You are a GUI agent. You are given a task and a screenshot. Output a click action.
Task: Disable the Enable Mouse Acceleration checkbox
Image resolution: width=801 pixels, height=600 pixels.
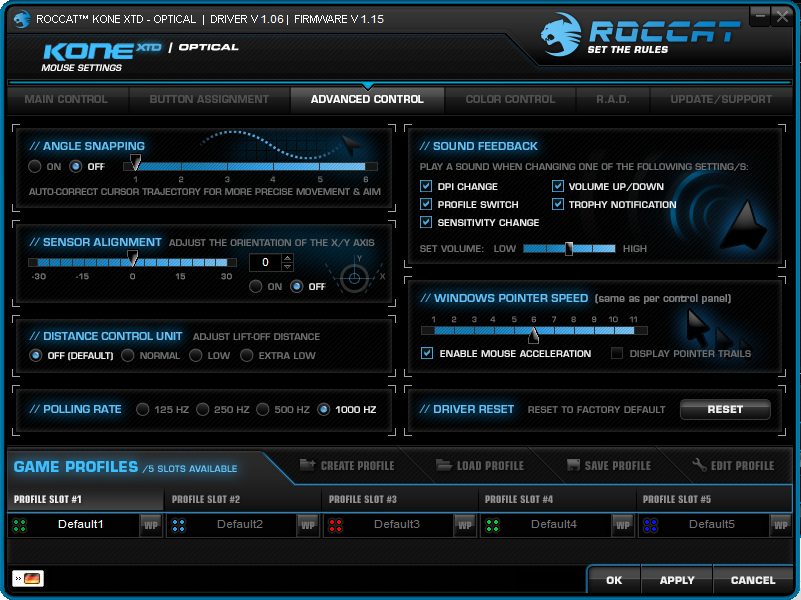[x=427, y=353]
